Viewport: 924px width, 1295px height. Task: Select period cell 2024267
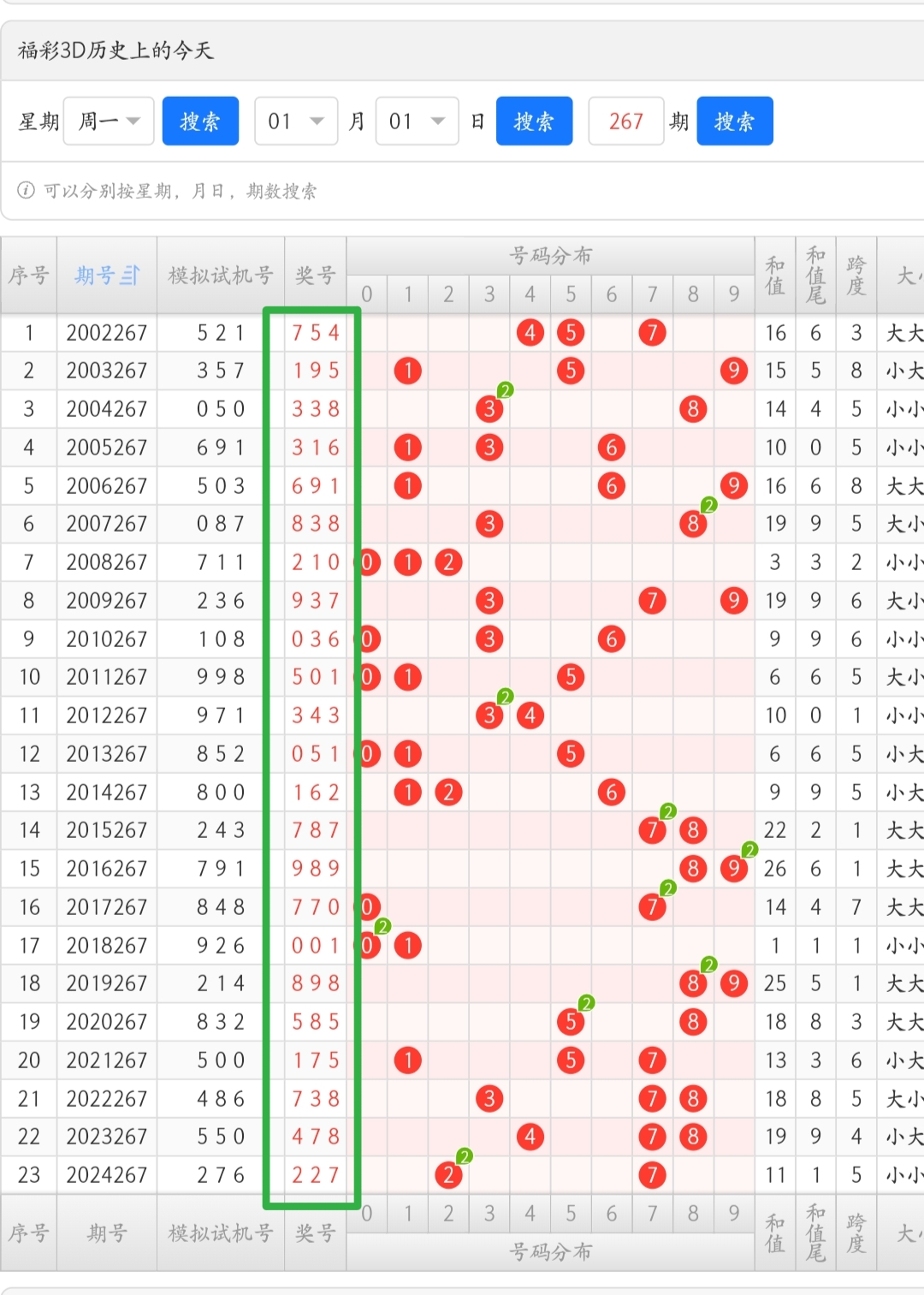[x=107, y=1175]
